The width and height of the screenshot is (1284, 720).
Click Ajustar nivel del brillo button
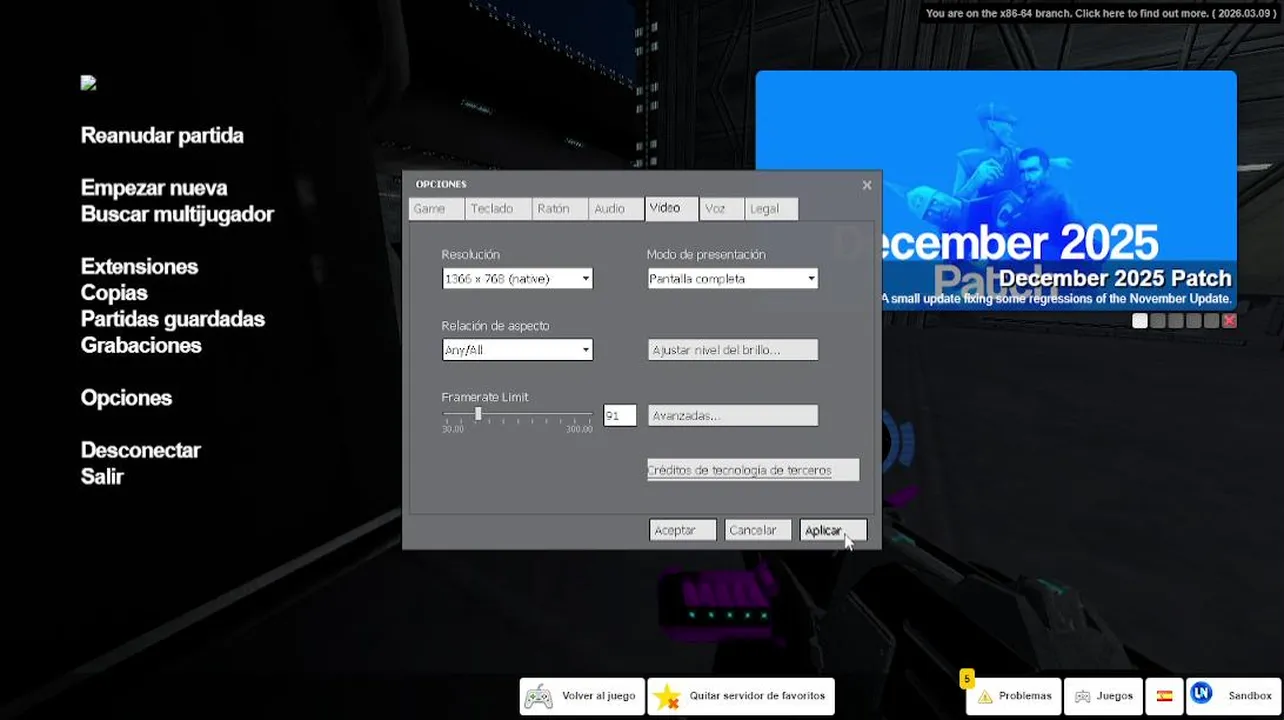point(732,350)
